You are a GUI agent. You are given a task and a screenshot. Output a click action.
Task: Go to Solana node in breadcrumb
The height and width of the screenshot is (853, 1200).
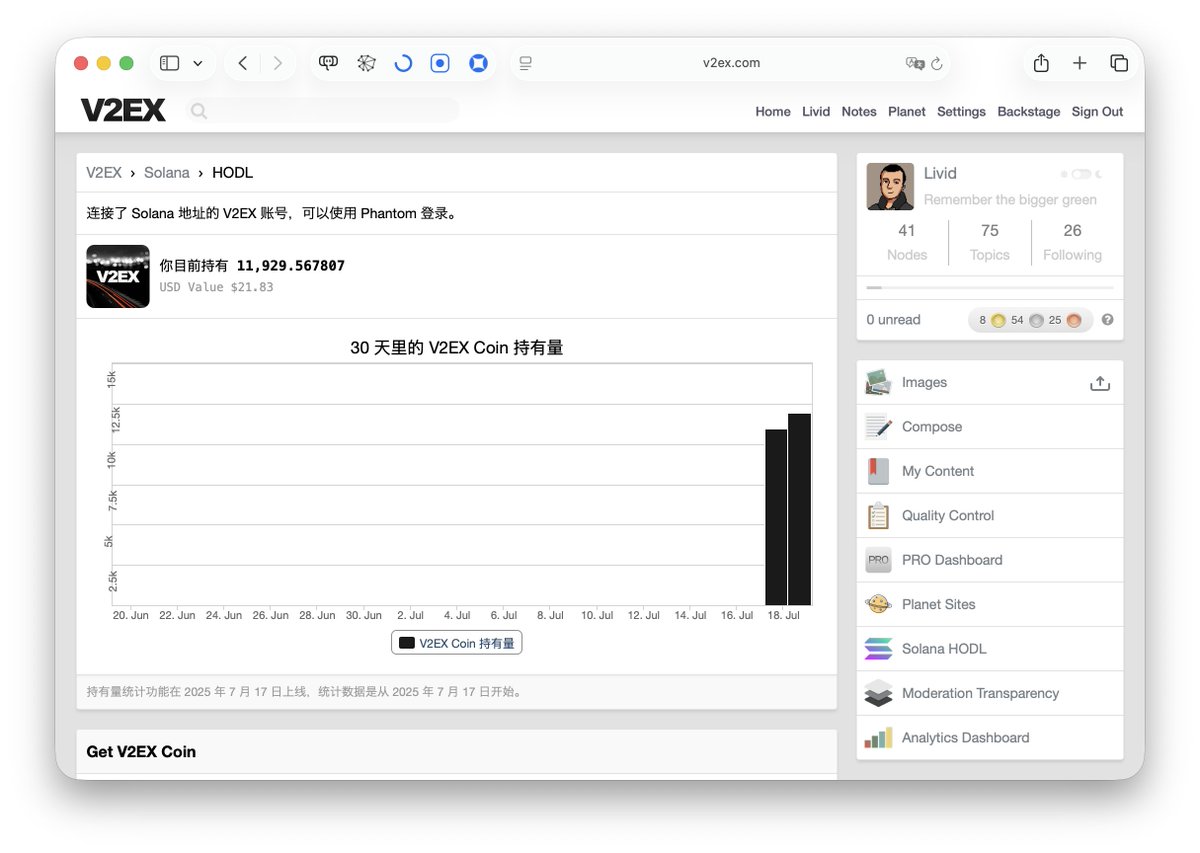167,173
